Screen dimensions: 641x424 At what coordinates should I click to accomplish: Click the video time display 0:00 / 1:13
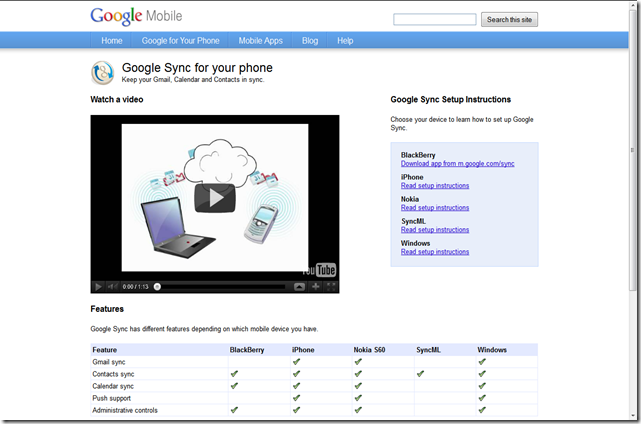click(135, 287)
